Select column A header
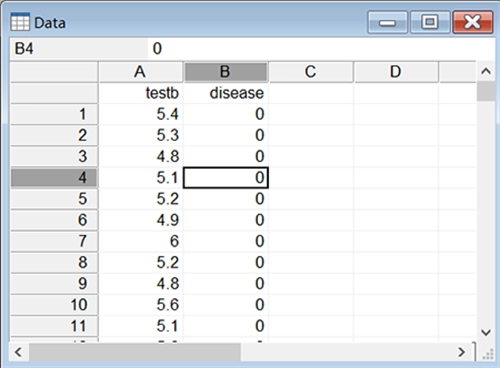The width and height of the screenshot is (500, 368). click(141, 72)
